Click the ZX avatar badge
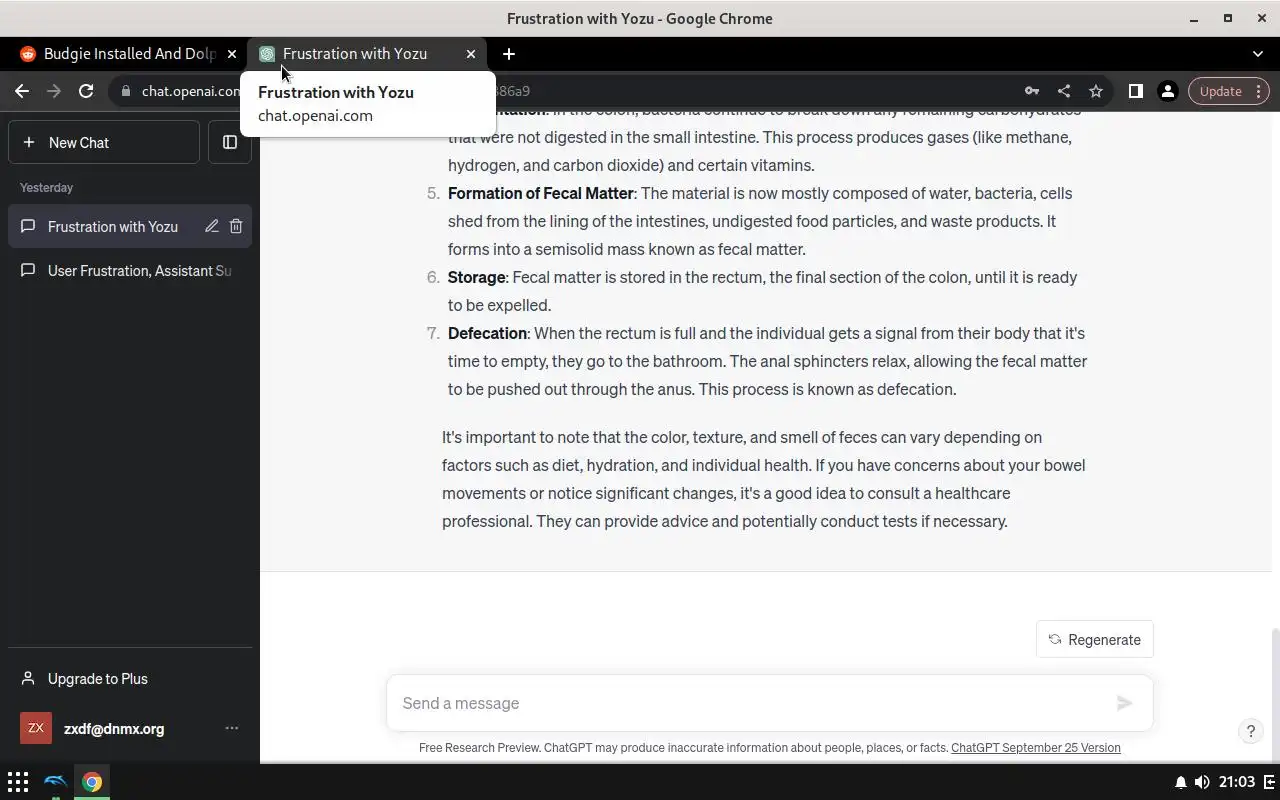This screenshot has width=1280, height=800. click(x=36, y=729)
